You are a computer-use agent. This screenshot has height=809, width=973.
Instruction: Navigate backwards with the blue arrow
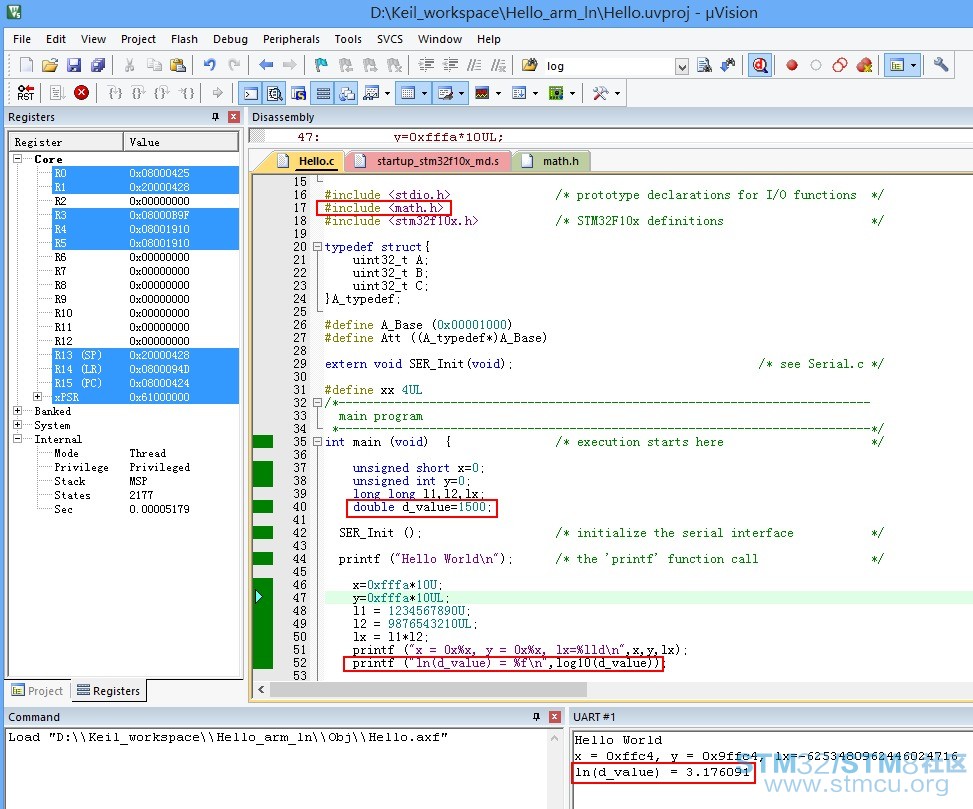(x=266, y=66)
